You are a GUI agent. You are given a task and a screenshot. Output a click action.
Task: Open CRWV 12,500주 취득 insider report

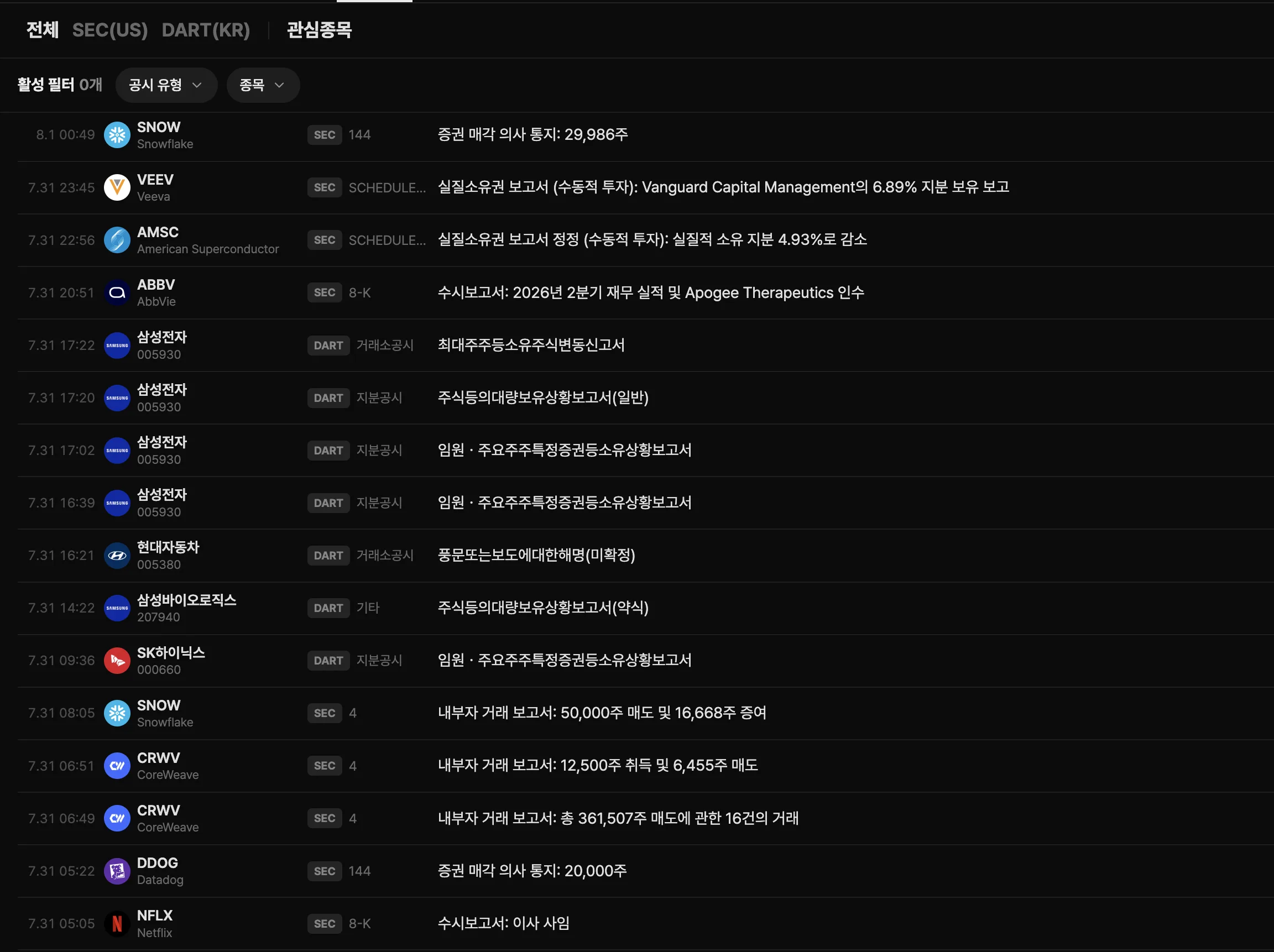598,765
